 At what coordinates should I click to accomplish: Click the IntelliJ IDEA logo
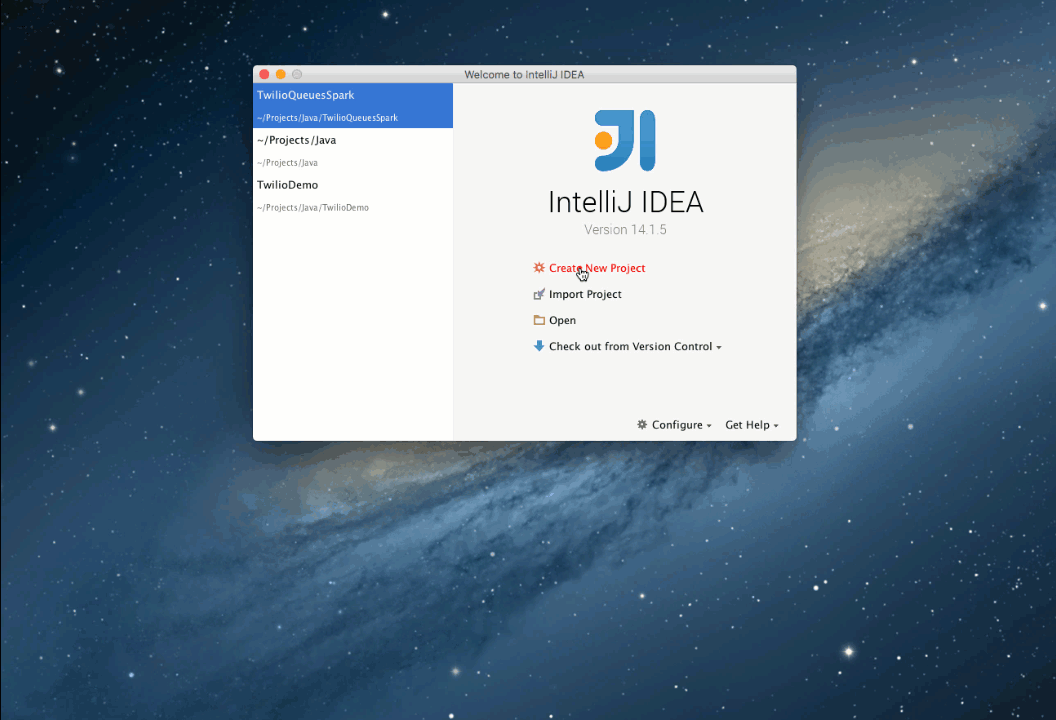click(625, 140)
